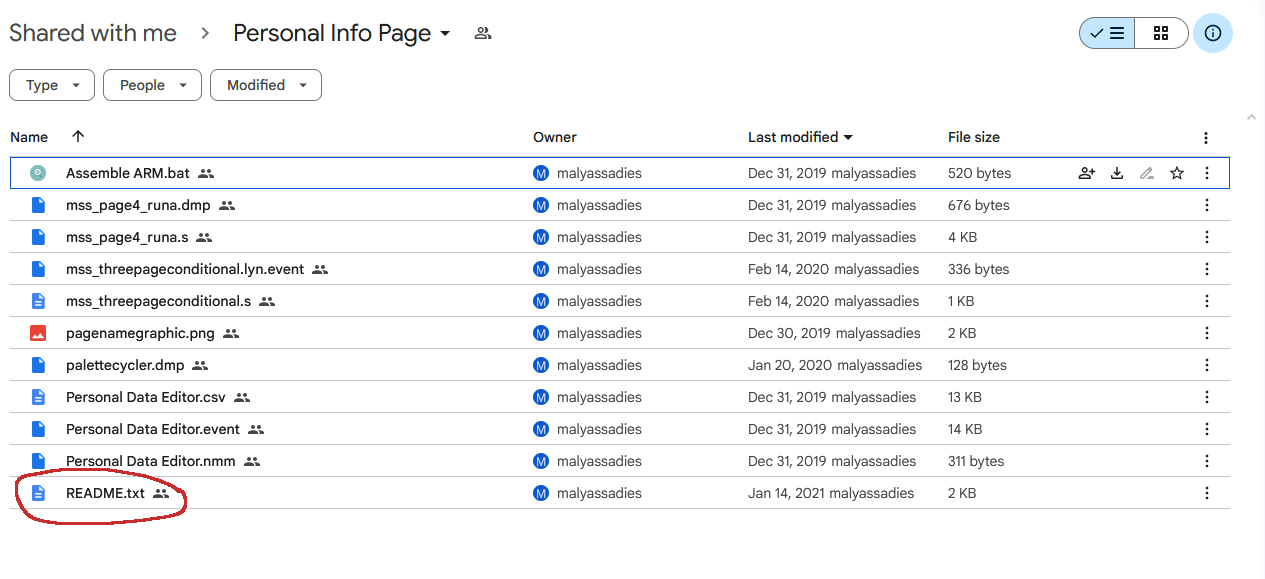Open more actions for pagenamegraphic.png row
Image resolution: width=1265 pixels, height=579 pixels.
point(1207,333)
